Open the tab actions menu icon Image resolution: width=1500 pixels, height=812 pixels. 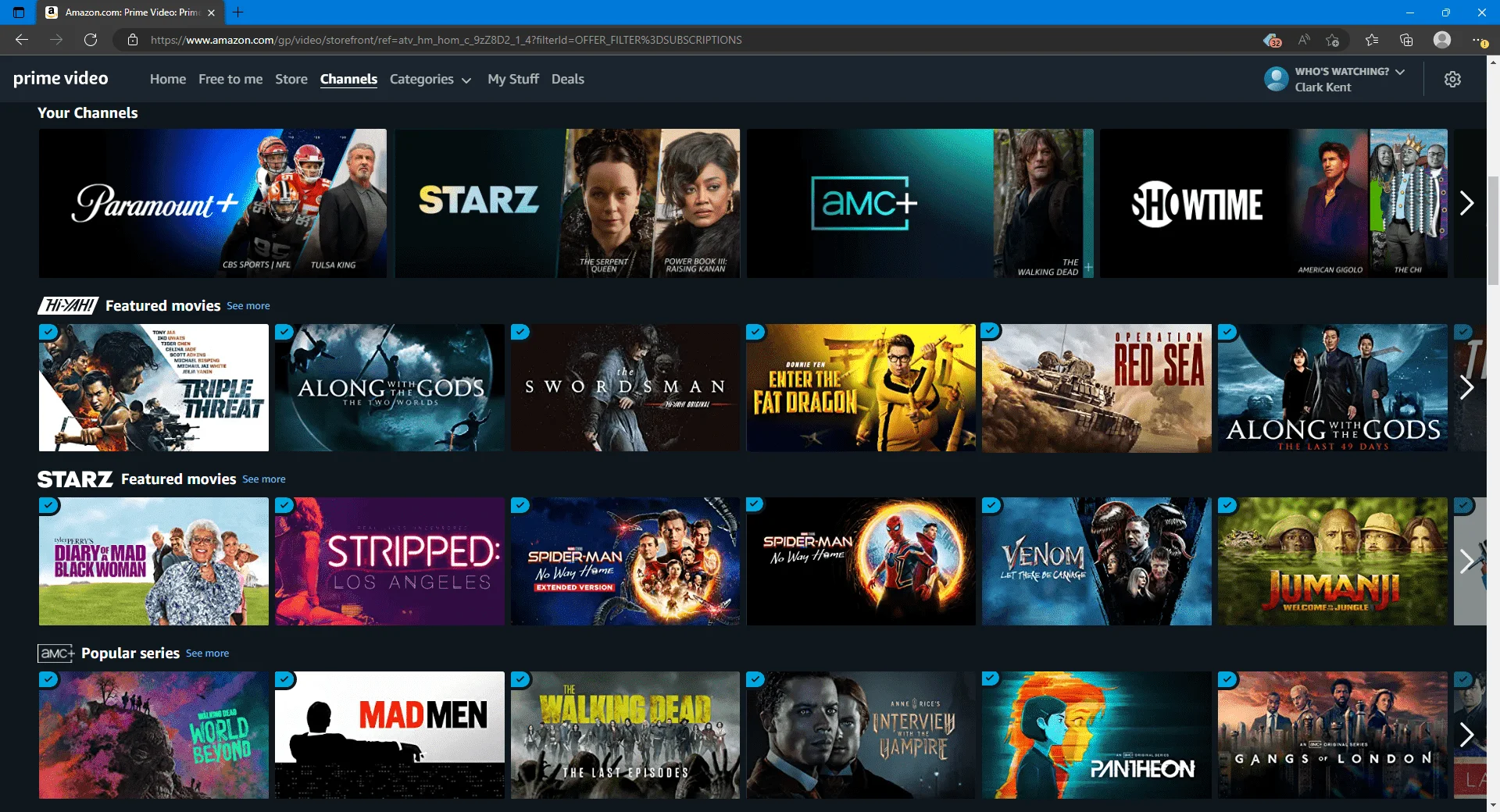19,12
